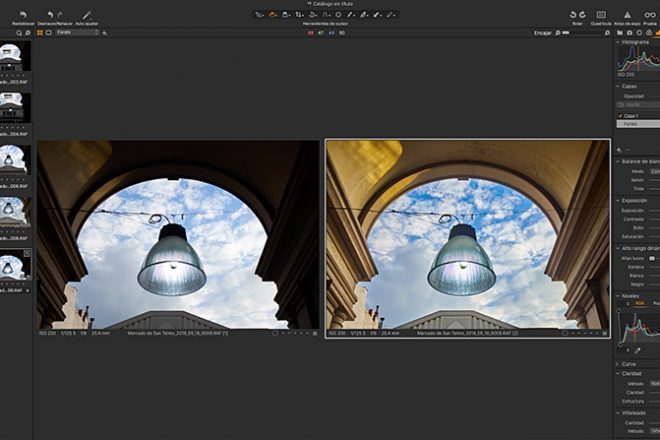Rotate image right with Rotar icon
This screenshot has width=660, height=440.
point(582,15)
